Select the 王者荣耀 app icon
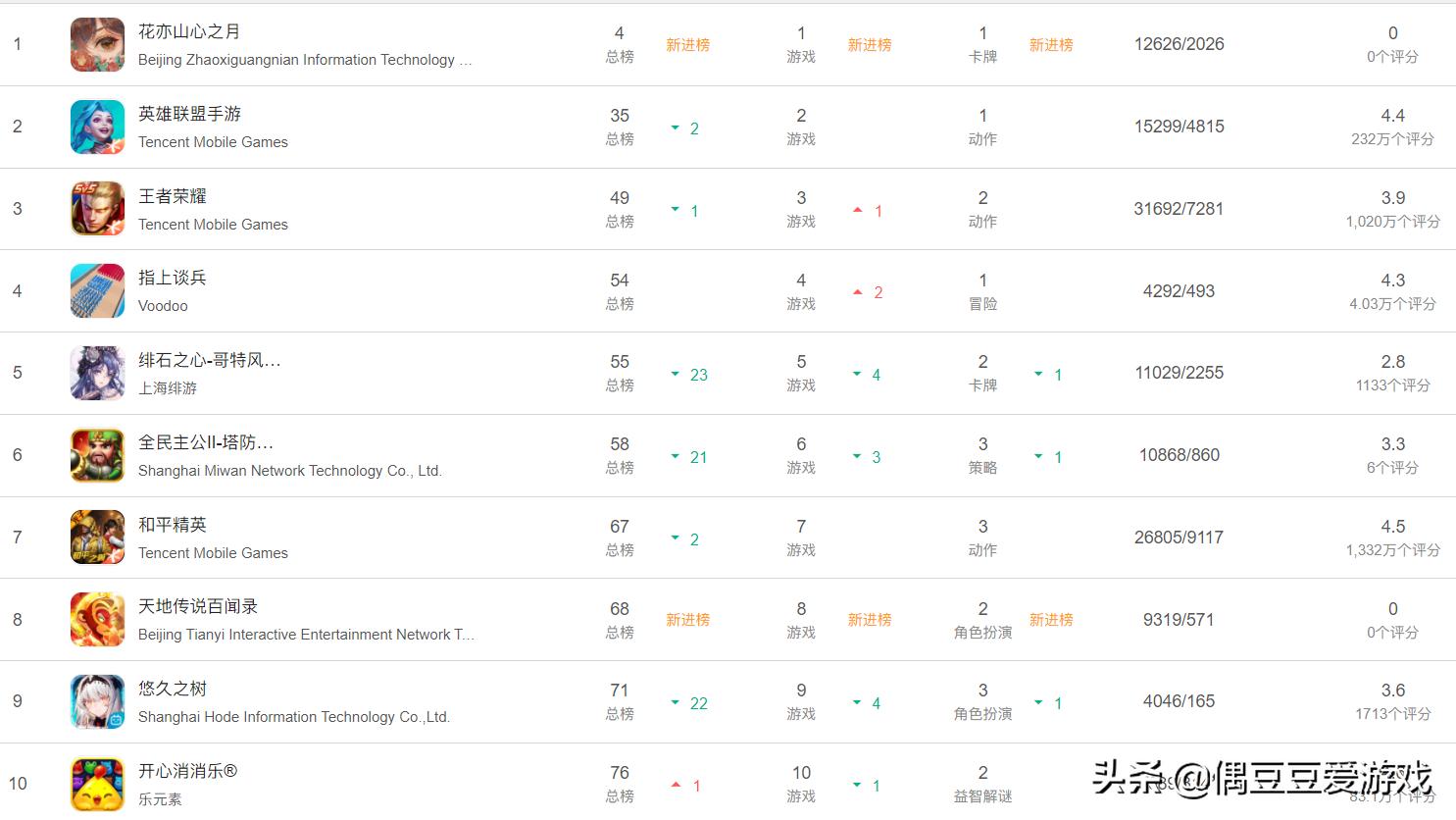The height and width of the screenshot is (820, 1456). coord(96,208)
